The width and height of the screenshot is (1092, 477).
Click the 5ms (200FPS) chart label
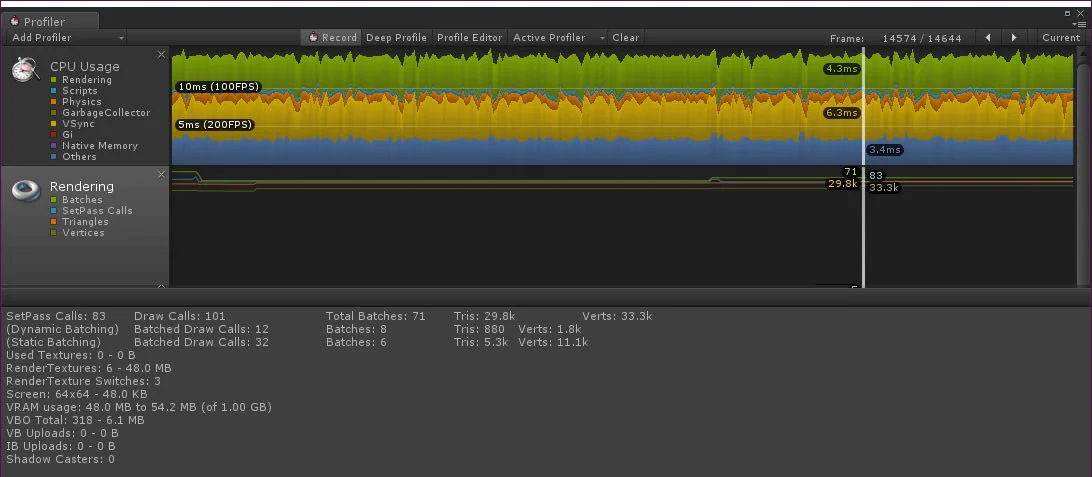214,125
